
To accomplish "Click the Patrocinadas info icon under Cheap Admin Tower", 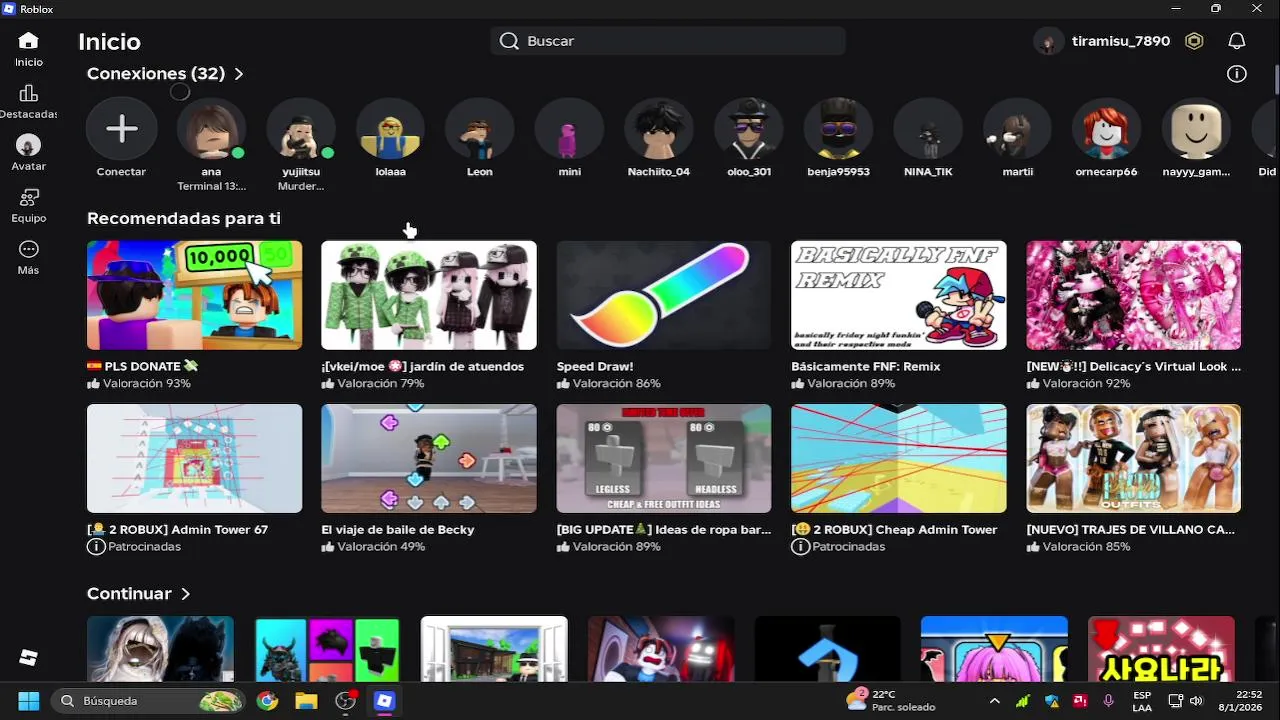I will pyautogui.click(x=800, y=547).
